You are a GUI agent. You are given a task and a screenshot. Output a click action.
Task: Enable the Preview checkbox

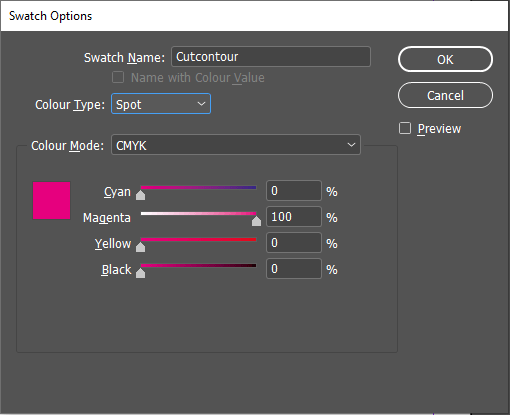click(405, 128)
